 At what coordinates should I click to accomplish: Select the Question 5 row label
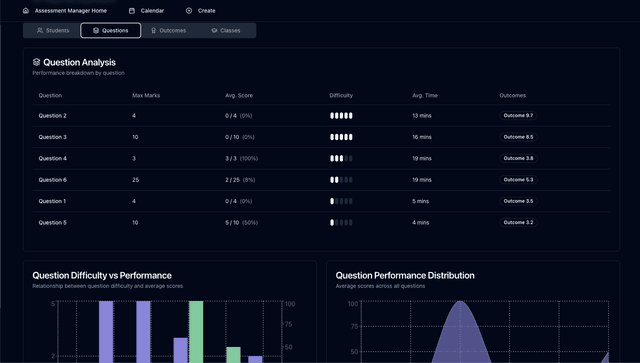[53, 223]
